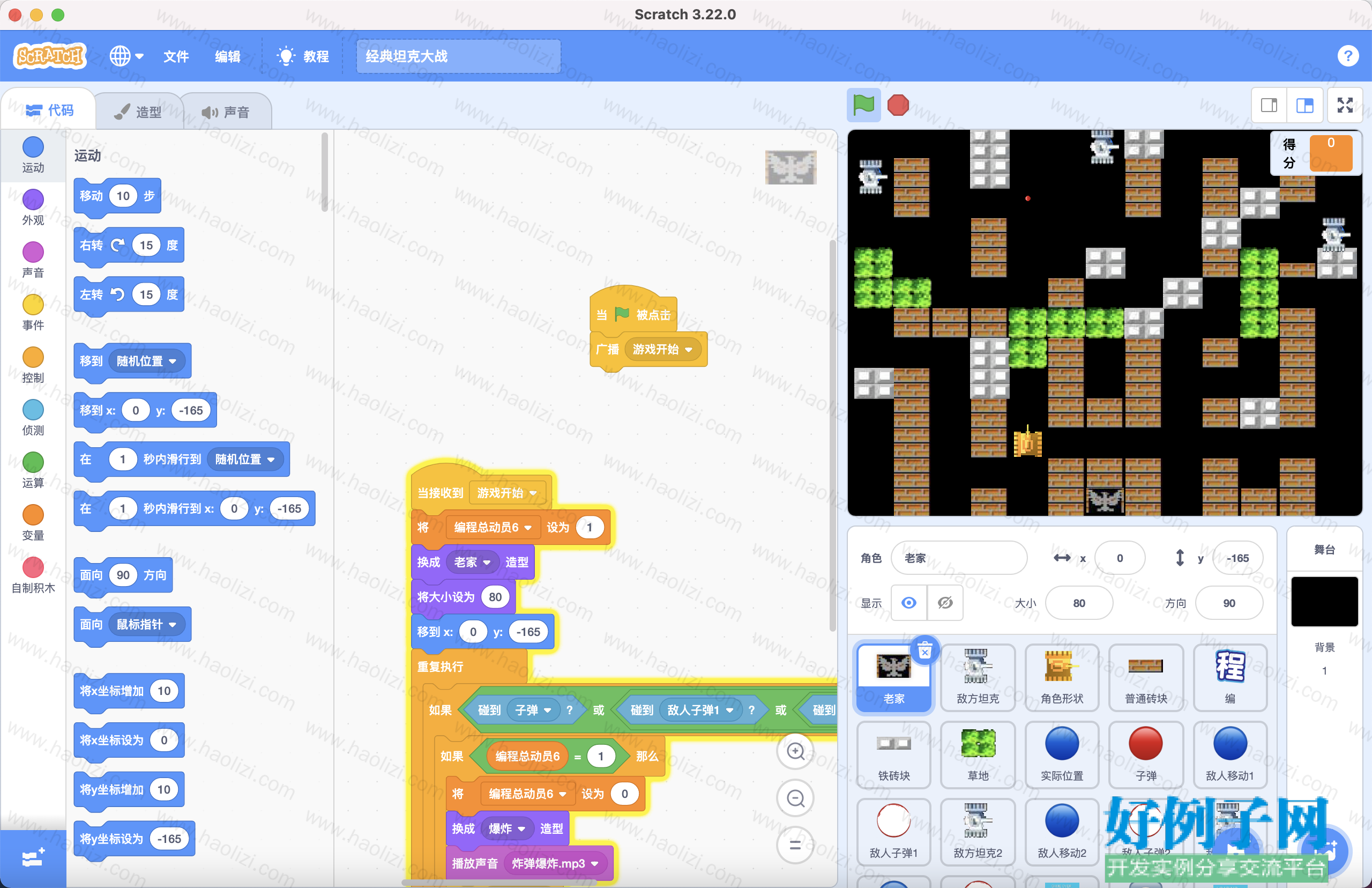
Task: Edit the sprite name field 老家
Action: [959, 558]
